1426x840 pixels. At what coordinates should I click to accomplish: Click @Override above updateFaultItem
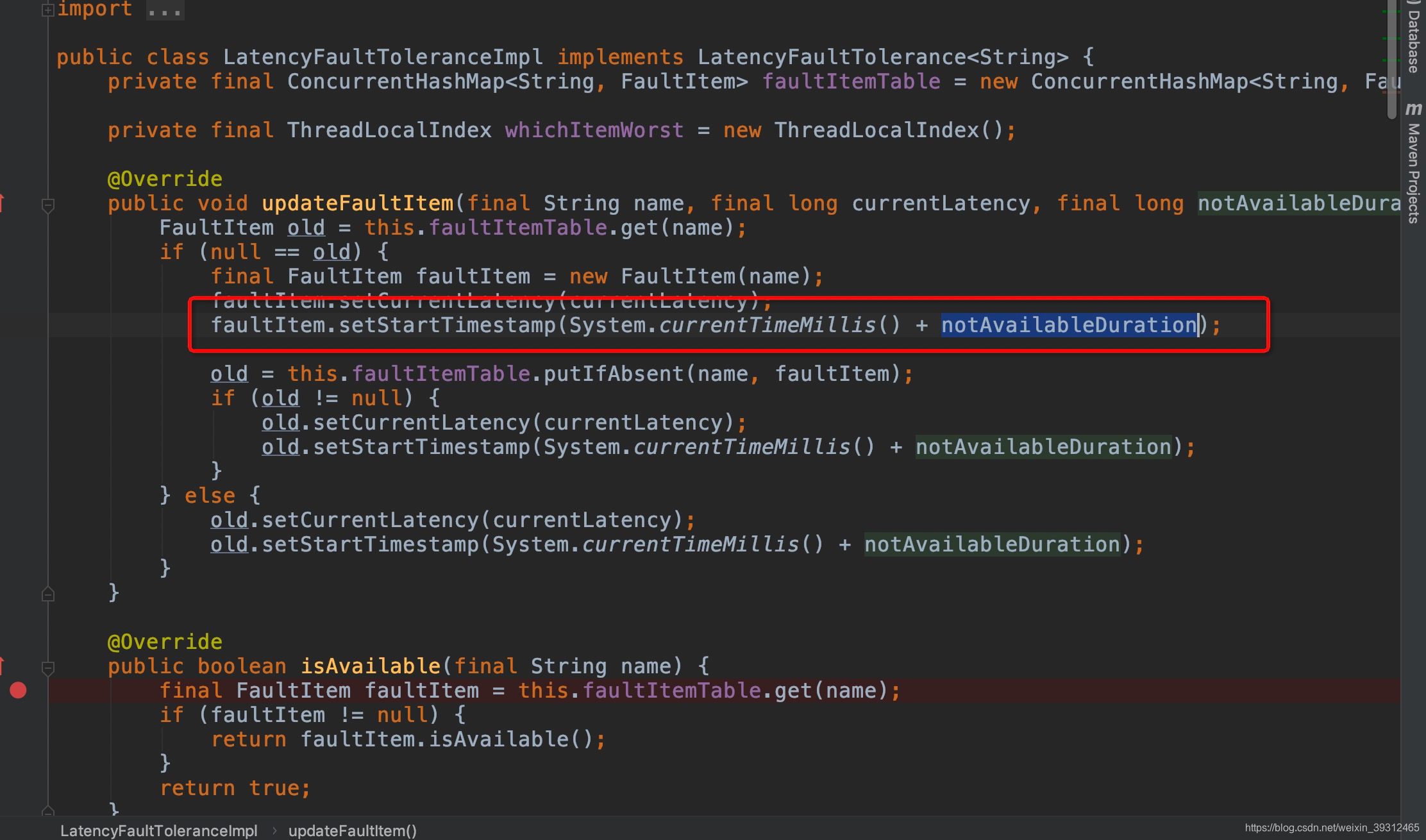[x=165, y=179]
